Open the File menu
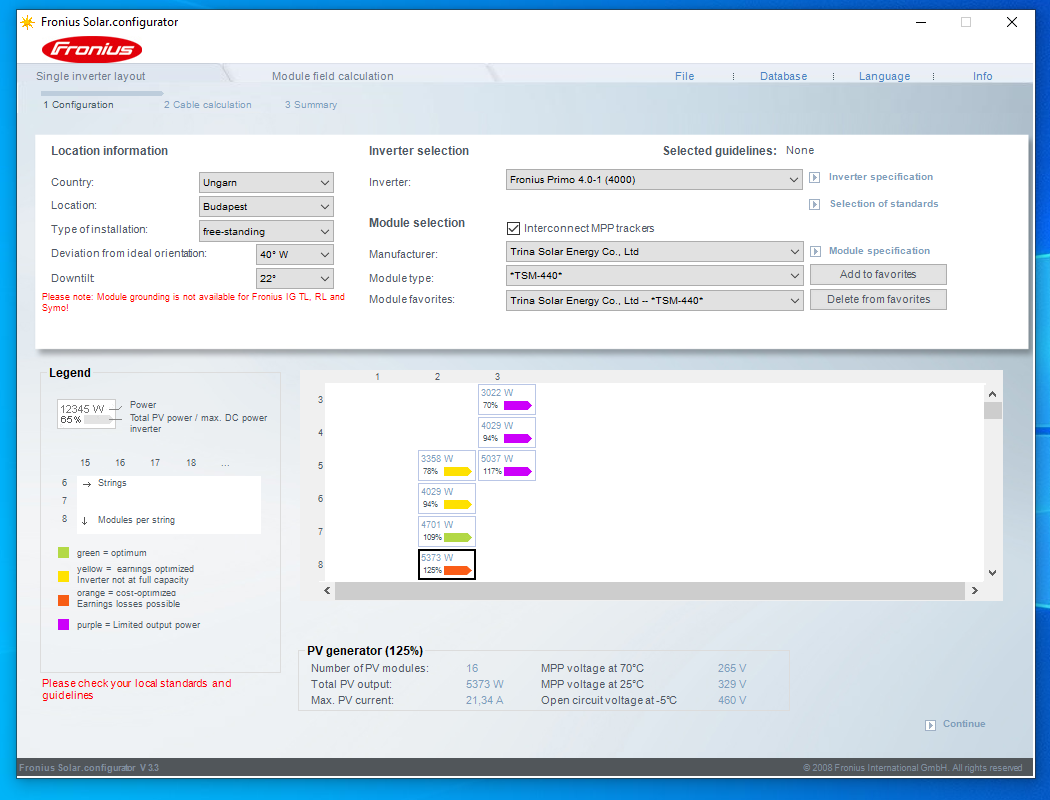This screenshot has width=1050, height=800. pos(684,76)
